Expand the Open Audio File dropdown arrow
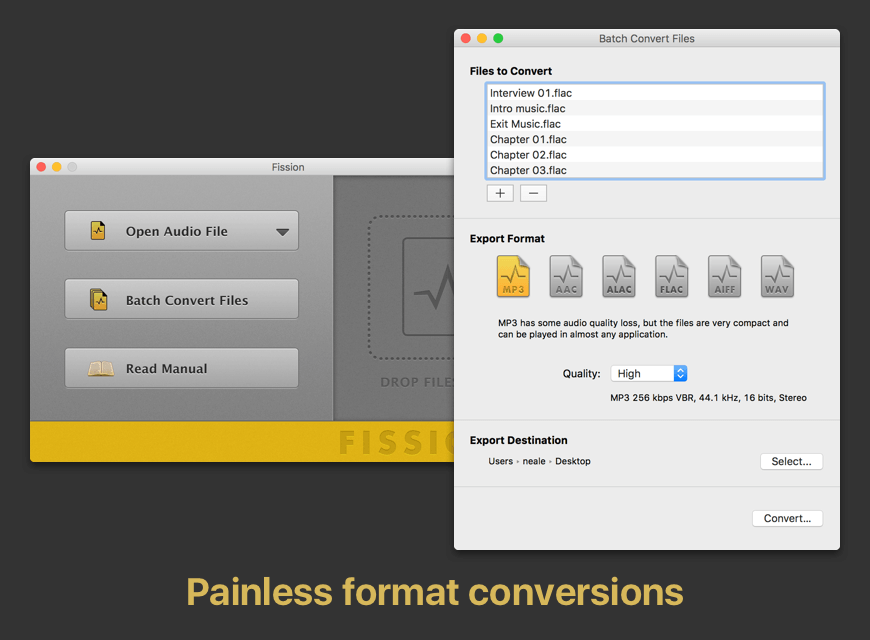Viewport: 870px width, 640px height. (282, 231)
